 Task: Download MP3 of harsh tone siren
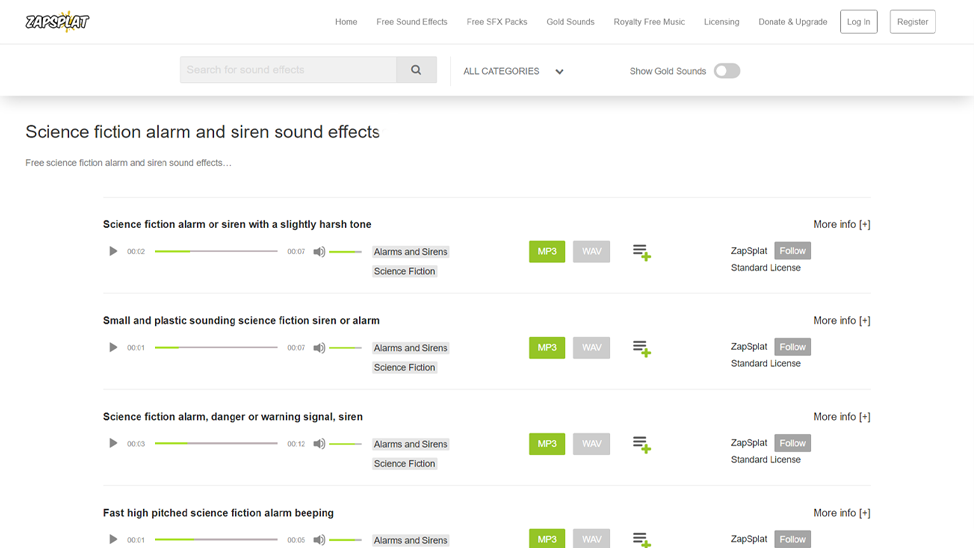click(547, 252)
